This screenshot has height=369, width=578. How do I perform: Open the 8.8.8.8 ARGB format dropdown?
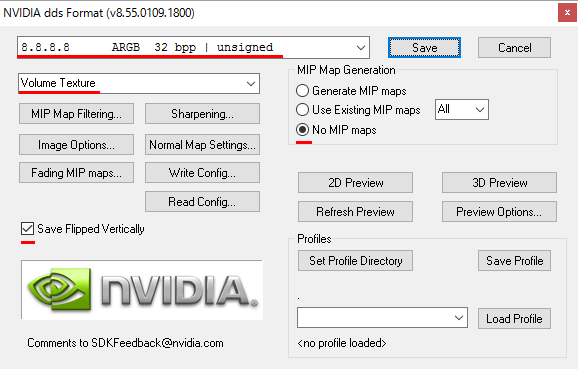coord(193,47)
